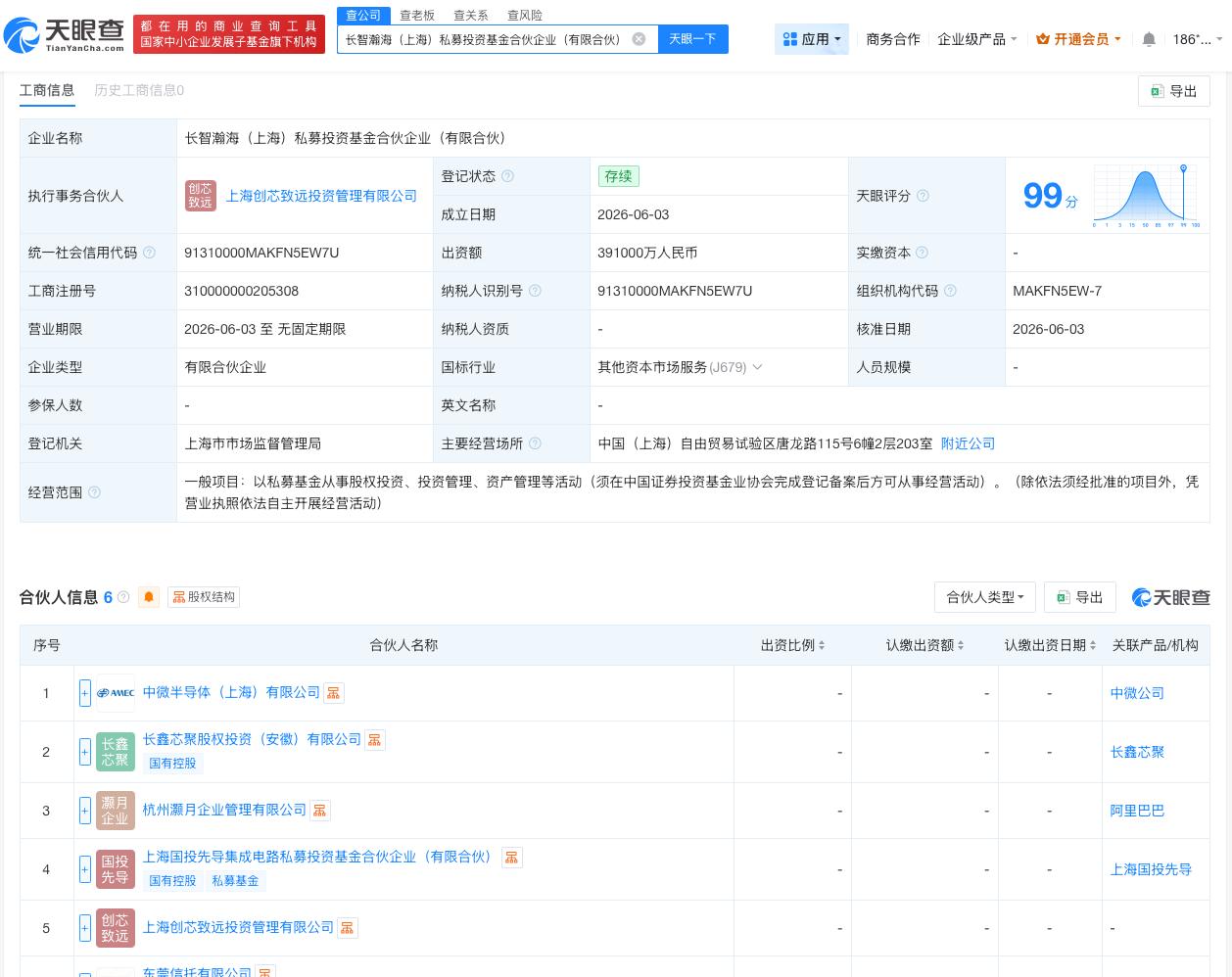Viewport: 1232px width, 977px height.
Task: Expand row 1 中微半导体 details
Action: tap(85, 693)
